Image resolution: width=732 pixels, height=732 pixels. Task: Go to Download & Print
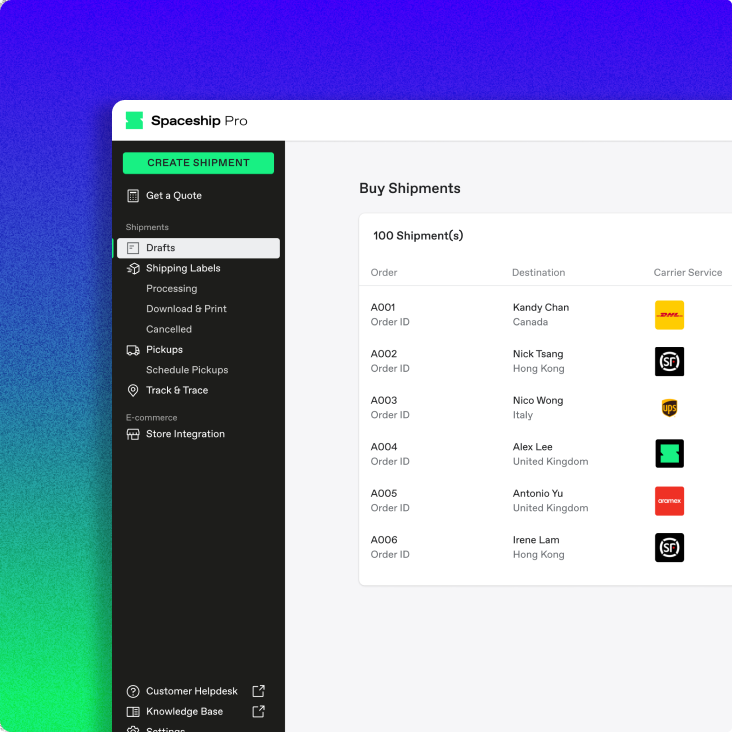click(x=186, y=309)
